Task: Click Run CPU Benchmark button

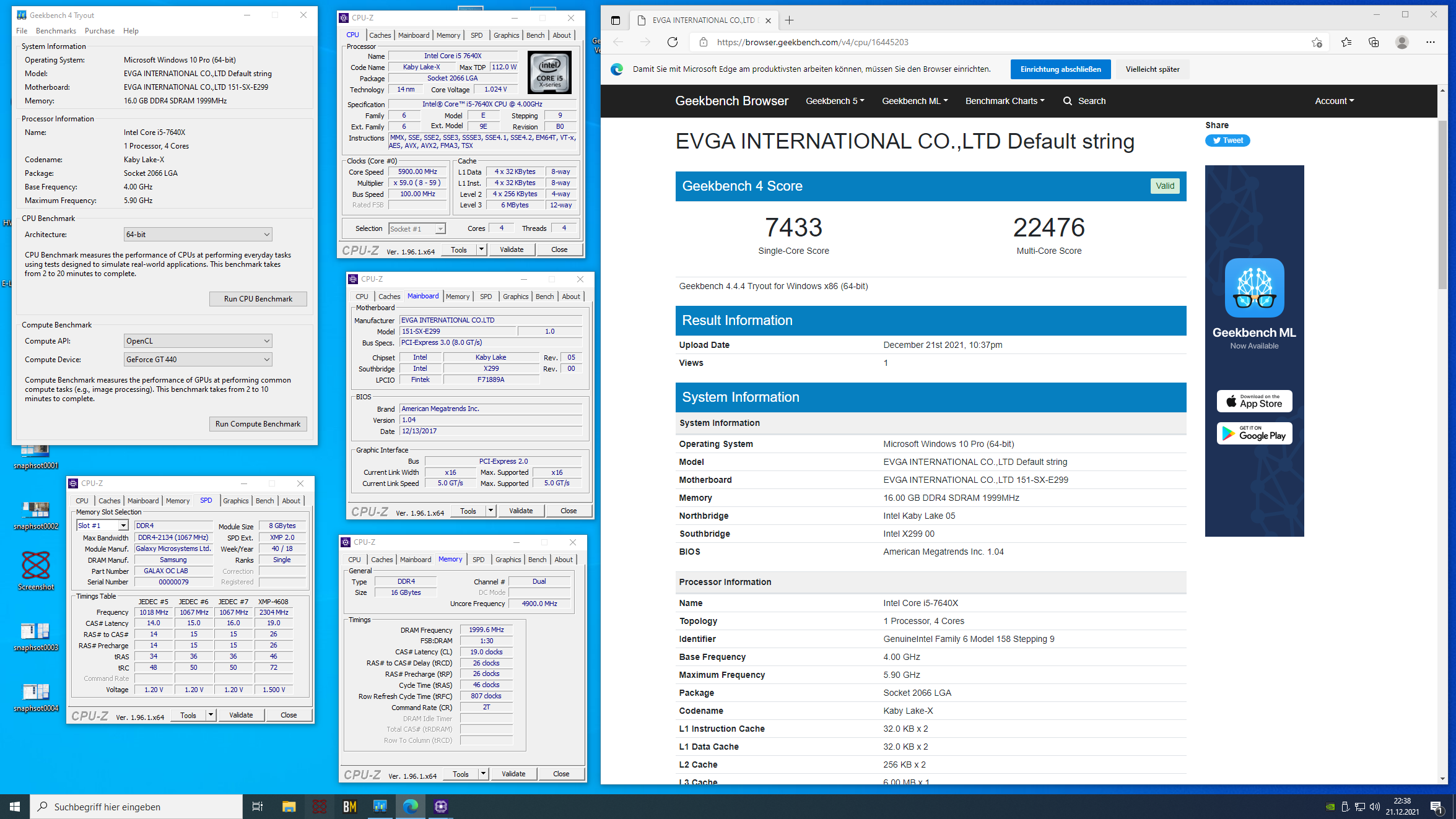Action: pos(258,299)
